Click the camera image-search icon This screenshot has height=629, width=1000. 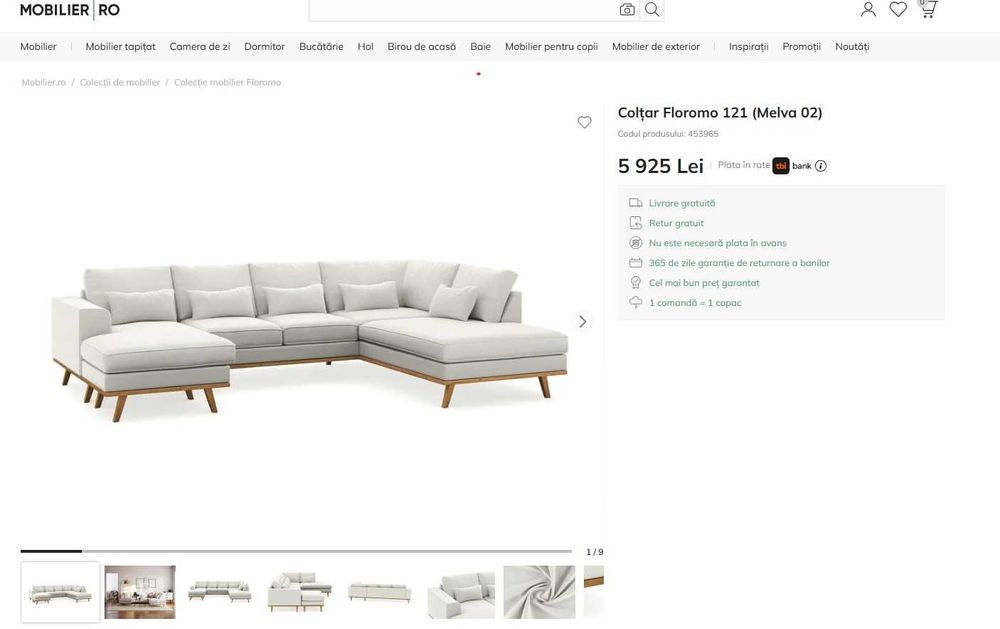click(627, 10)
